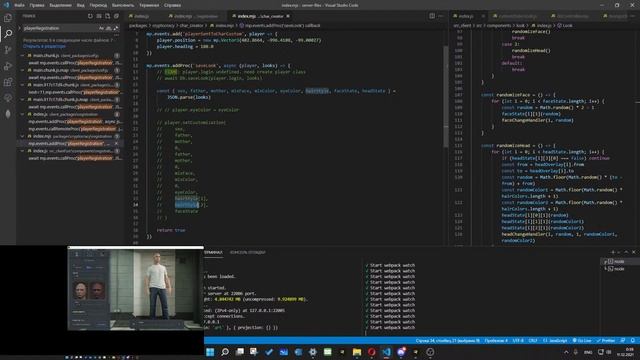Click the line and column indicator in status bar
640x360 pixels.
click(x=448, y=340)
